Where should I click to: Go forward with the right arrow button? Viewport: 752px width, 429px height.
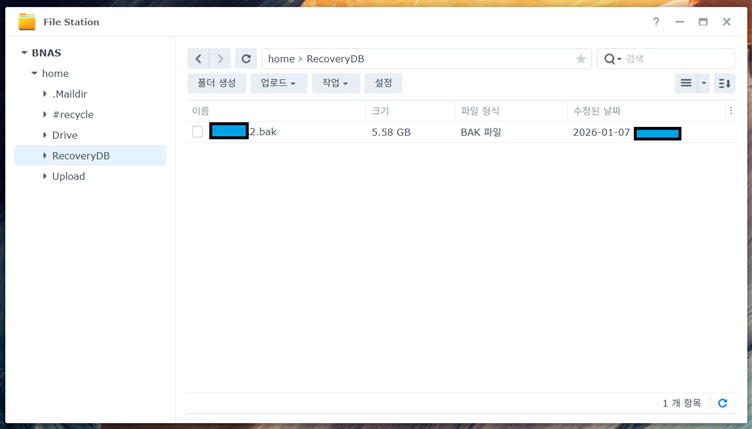(220, 58)
